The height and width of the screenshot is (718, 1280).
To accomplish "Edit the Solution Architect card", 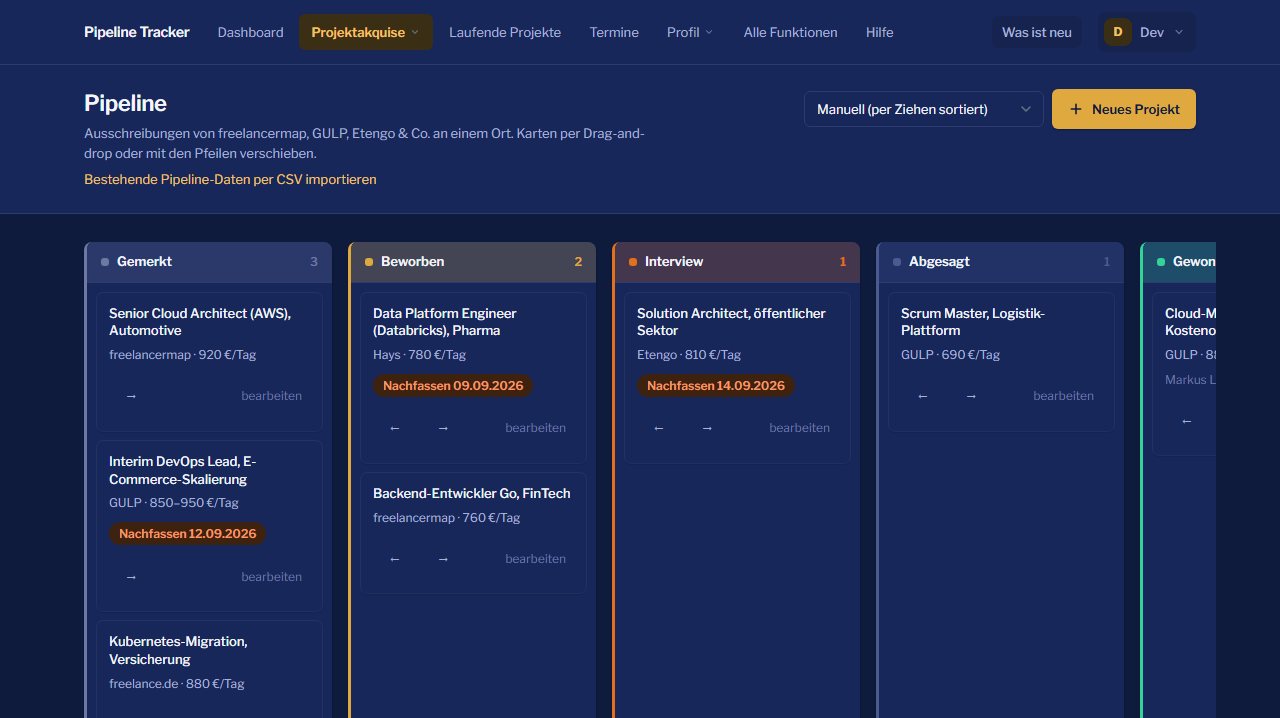I will [799, 428].
